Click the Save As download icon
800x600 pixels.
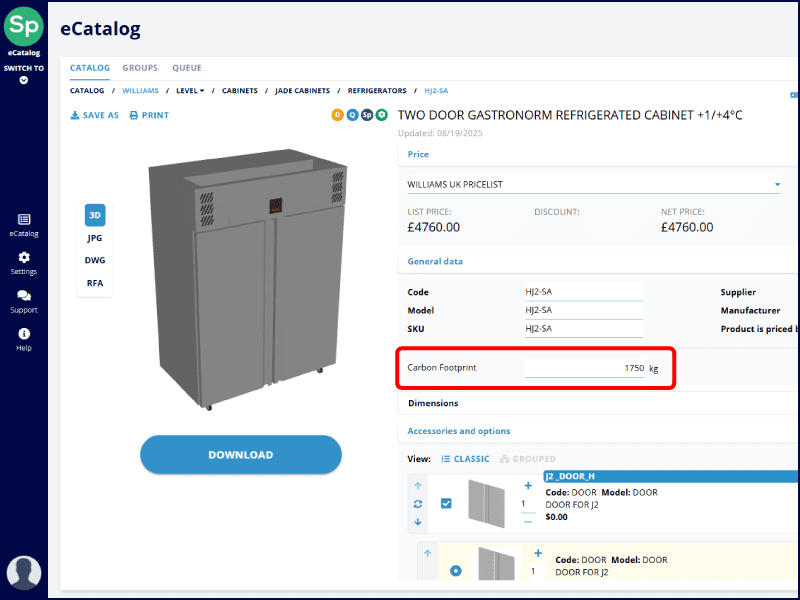tap(75, 116)
